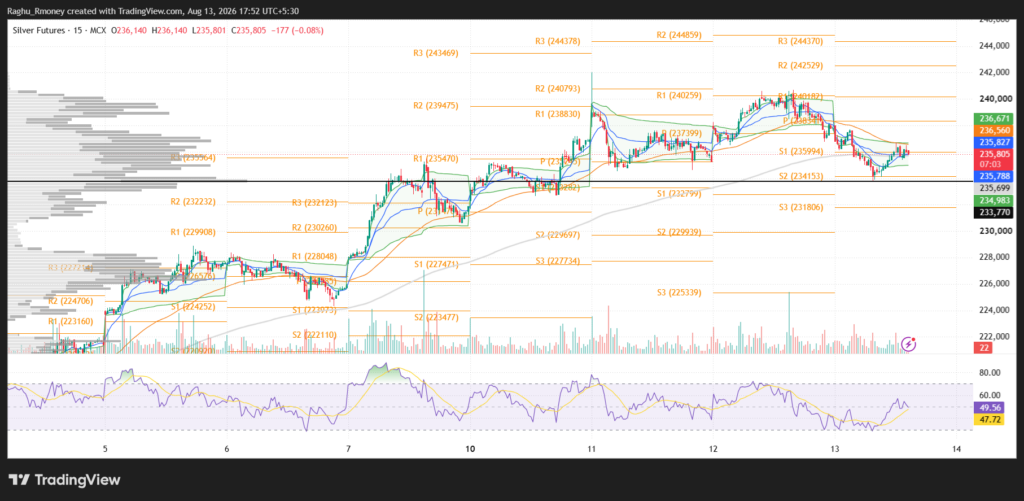Click the 80.00 RSI axis tick
Screen dimensions: 1024x501
pos(991,373)
